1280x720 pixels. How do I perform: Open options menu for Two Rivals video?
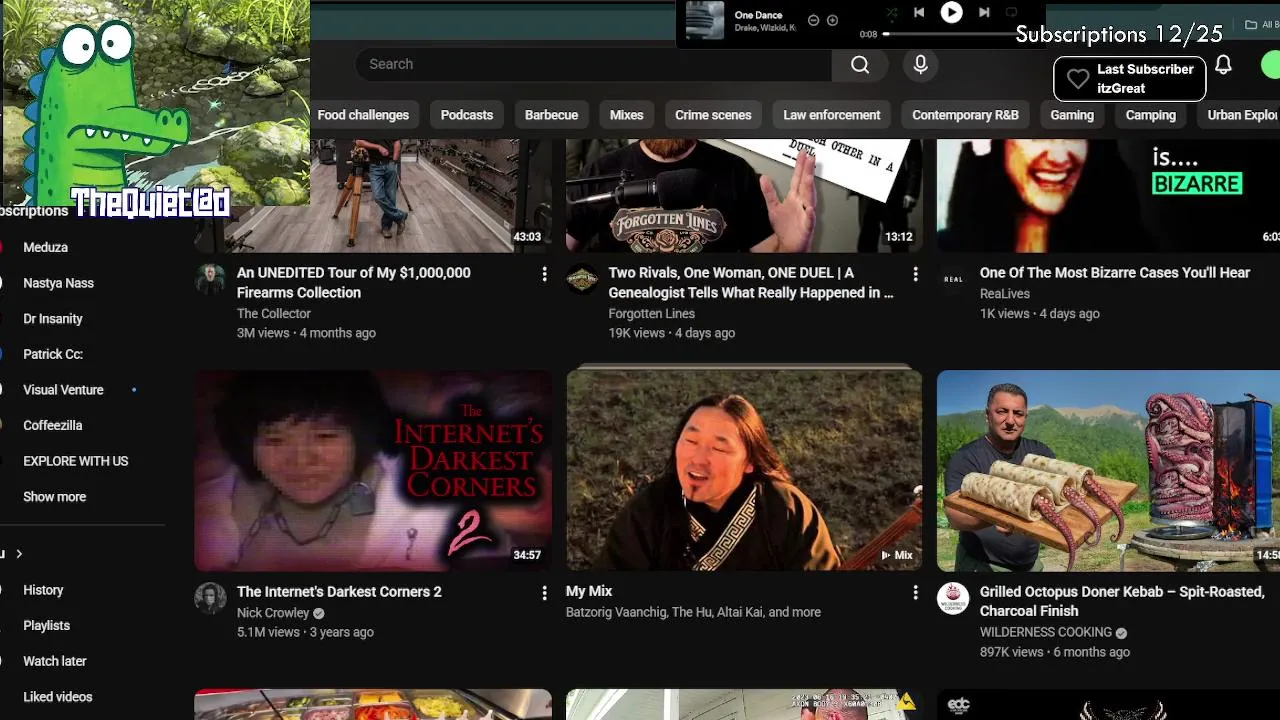click(x=915, y=274)
